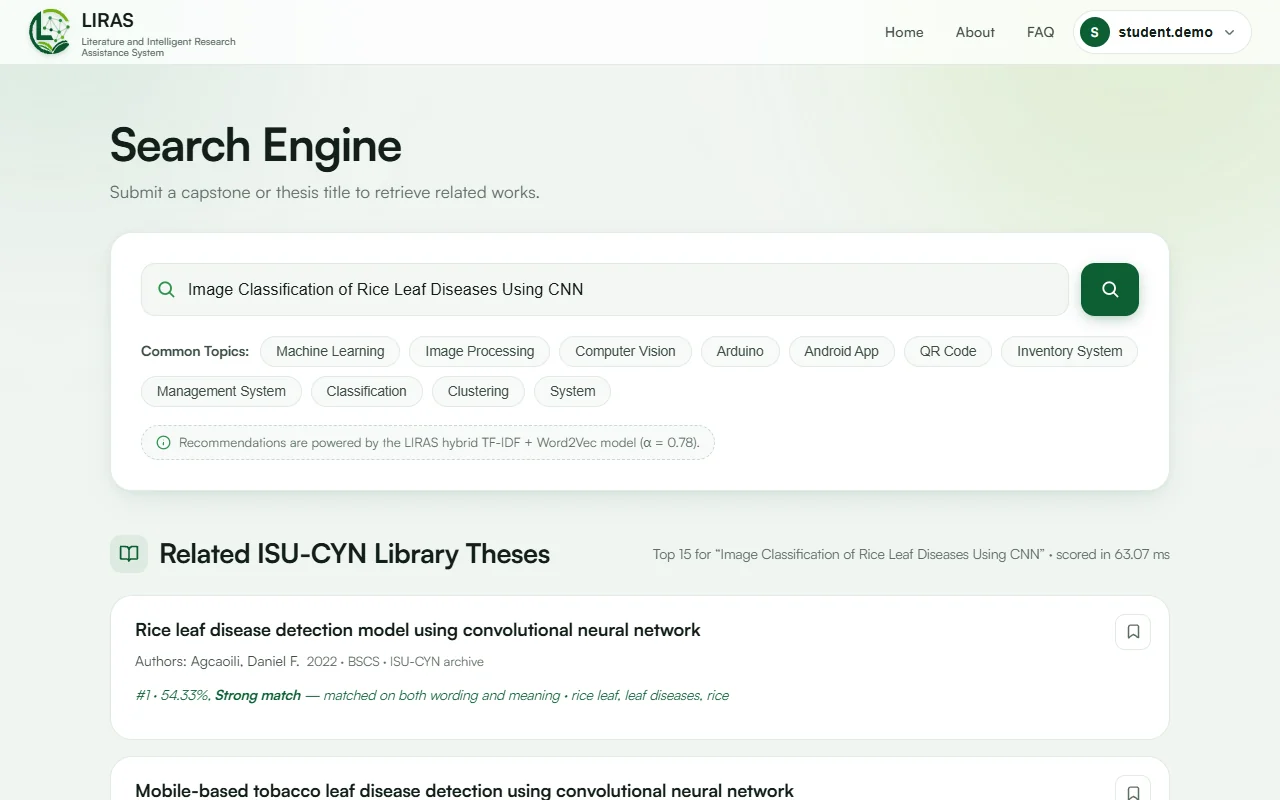Select the Android App topic chip

point(841,351)
